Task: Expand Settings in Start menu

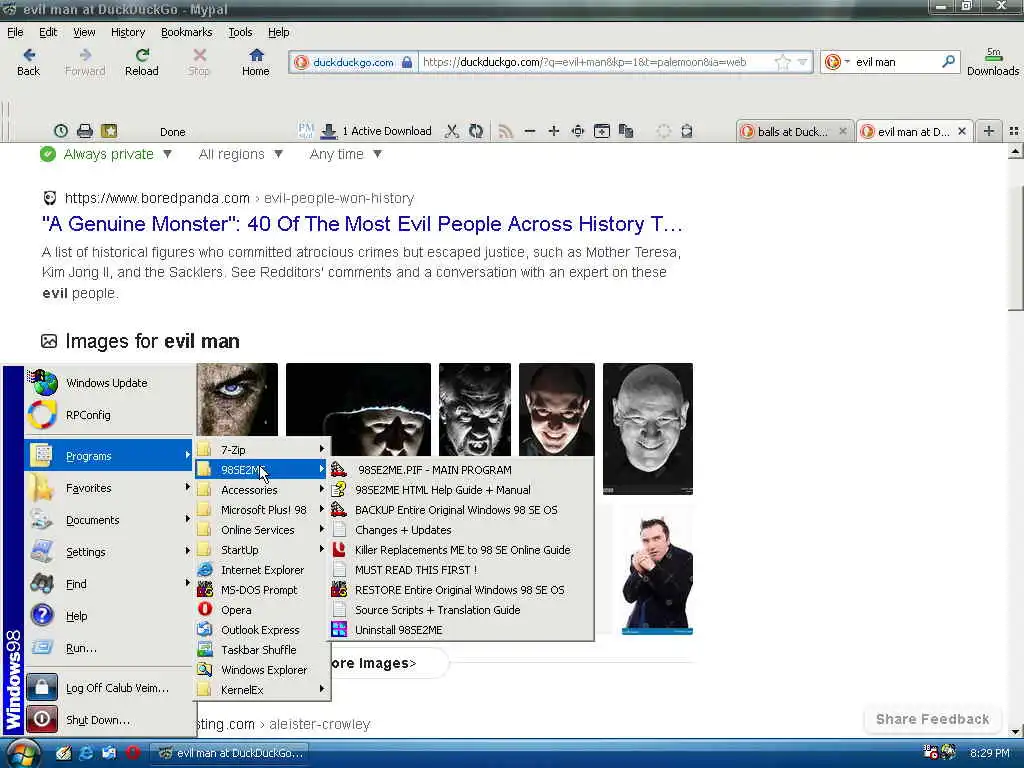Action: point(109,552)
